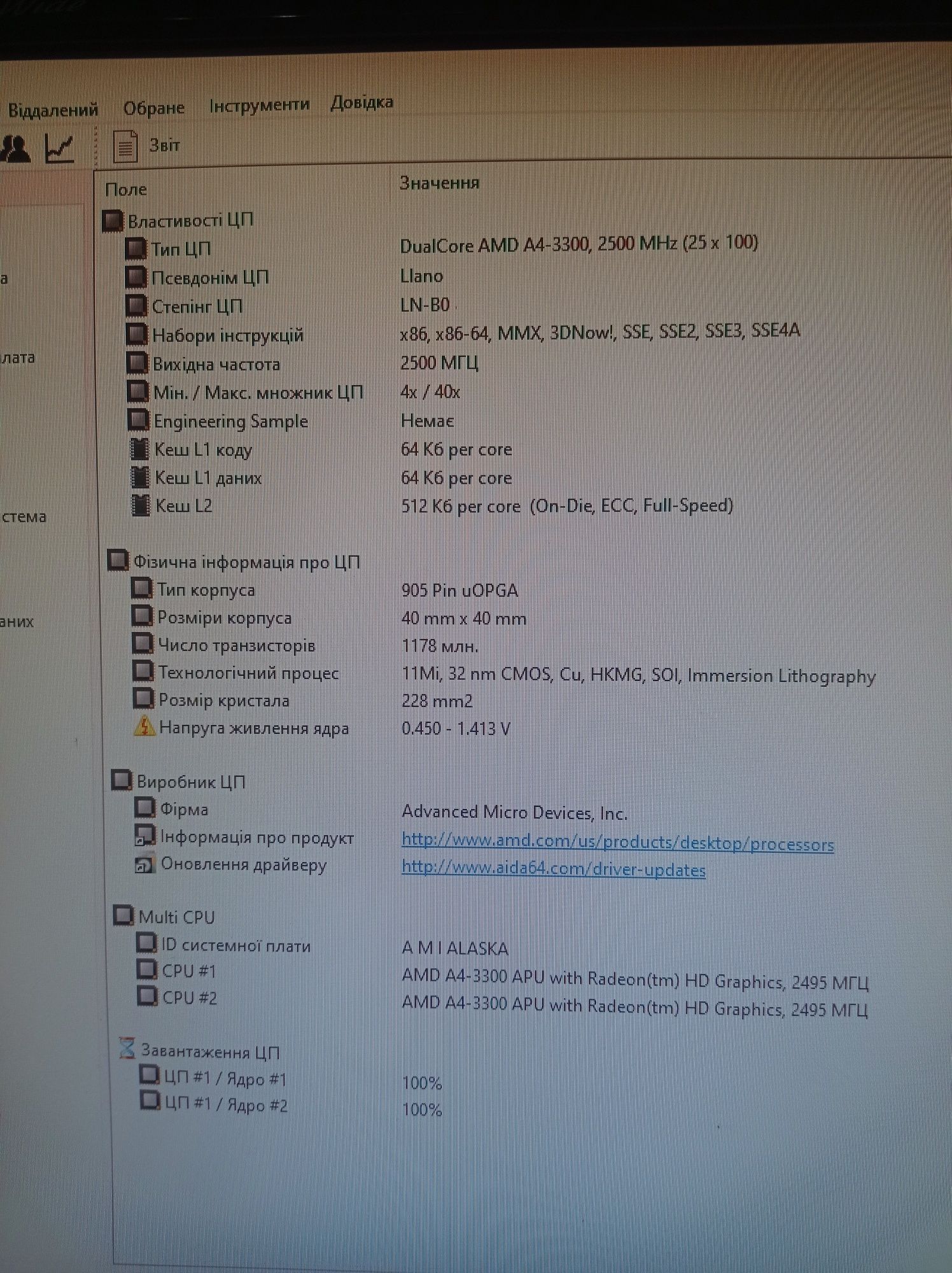Click the Тип ЦП row icon
The height and width of the screenshot is (1273, 952).
point(136,248)
